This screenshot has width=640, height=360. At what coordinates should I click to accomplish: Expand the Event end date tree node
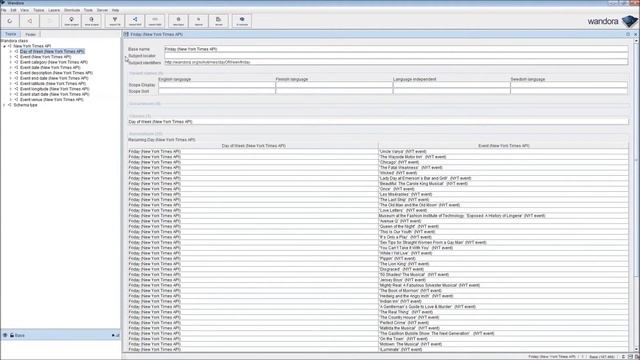tap(11, 78)
